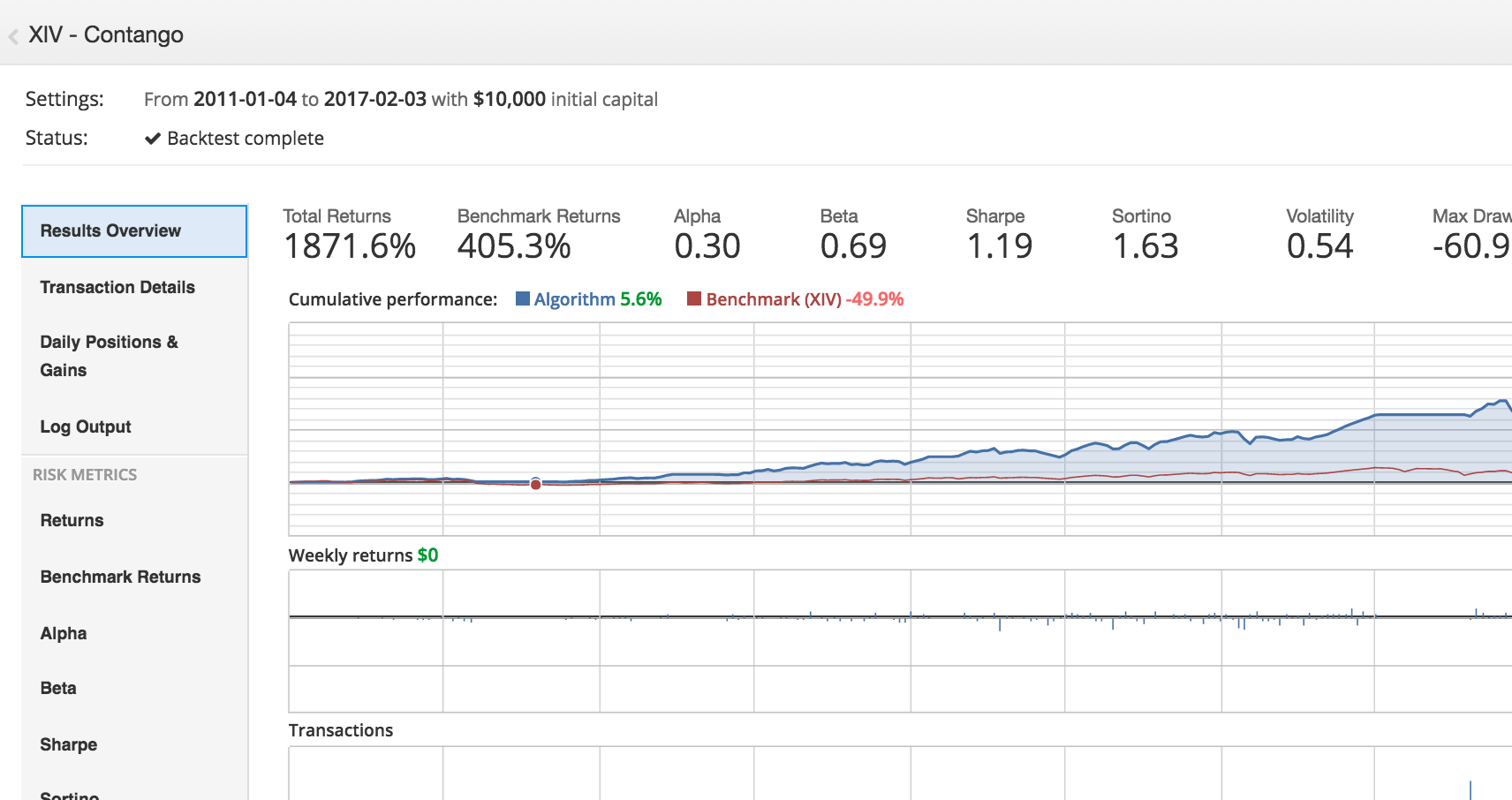Click the Algorithm legend label
Viewport: 1512px width, 800px height.
574,299
